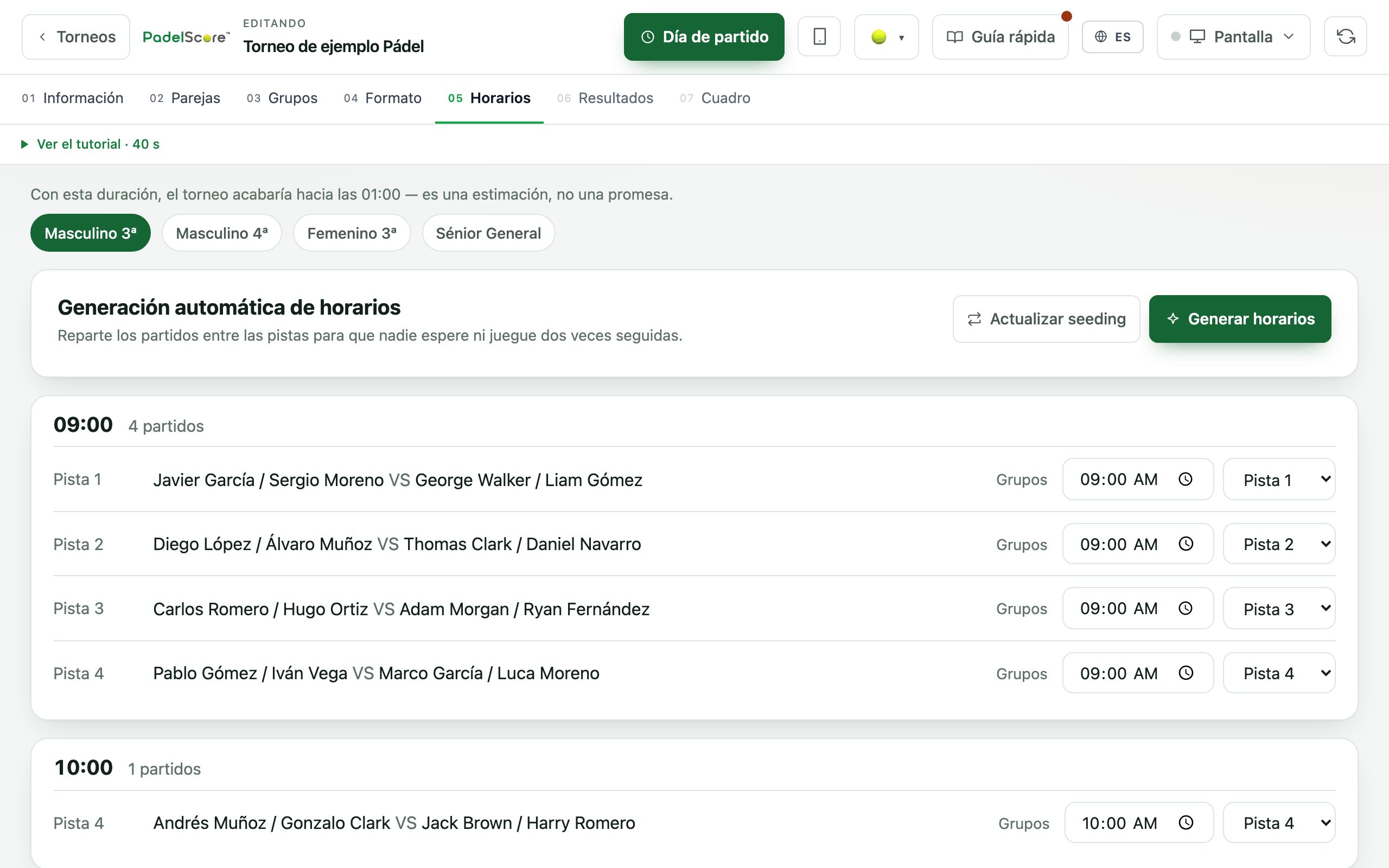The image size is (1389, 868).
Task: Select the Masculino 4ª category chip
Action: 221,233
